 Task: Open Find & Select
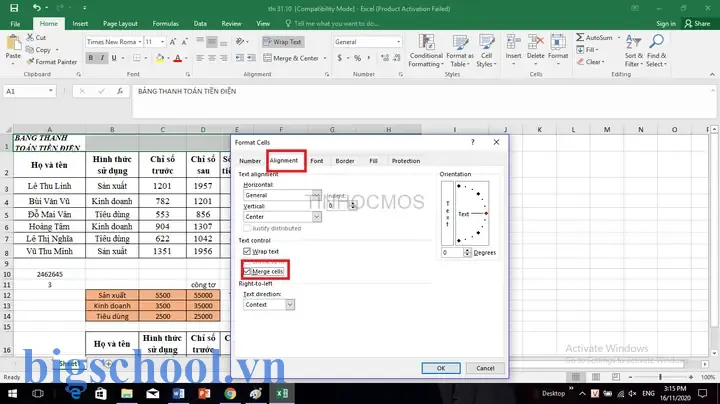point(656,51)
